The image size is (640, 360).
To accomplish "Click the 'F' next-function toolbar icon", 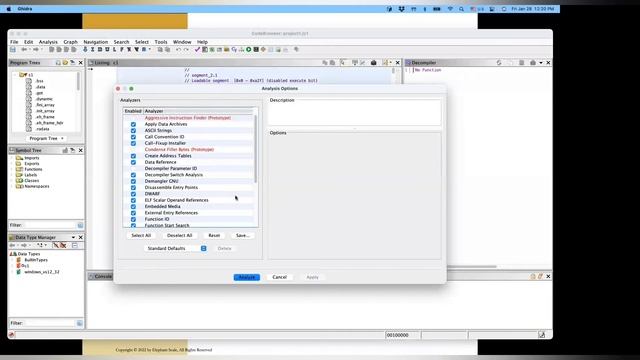I will (x=122, y=50).
